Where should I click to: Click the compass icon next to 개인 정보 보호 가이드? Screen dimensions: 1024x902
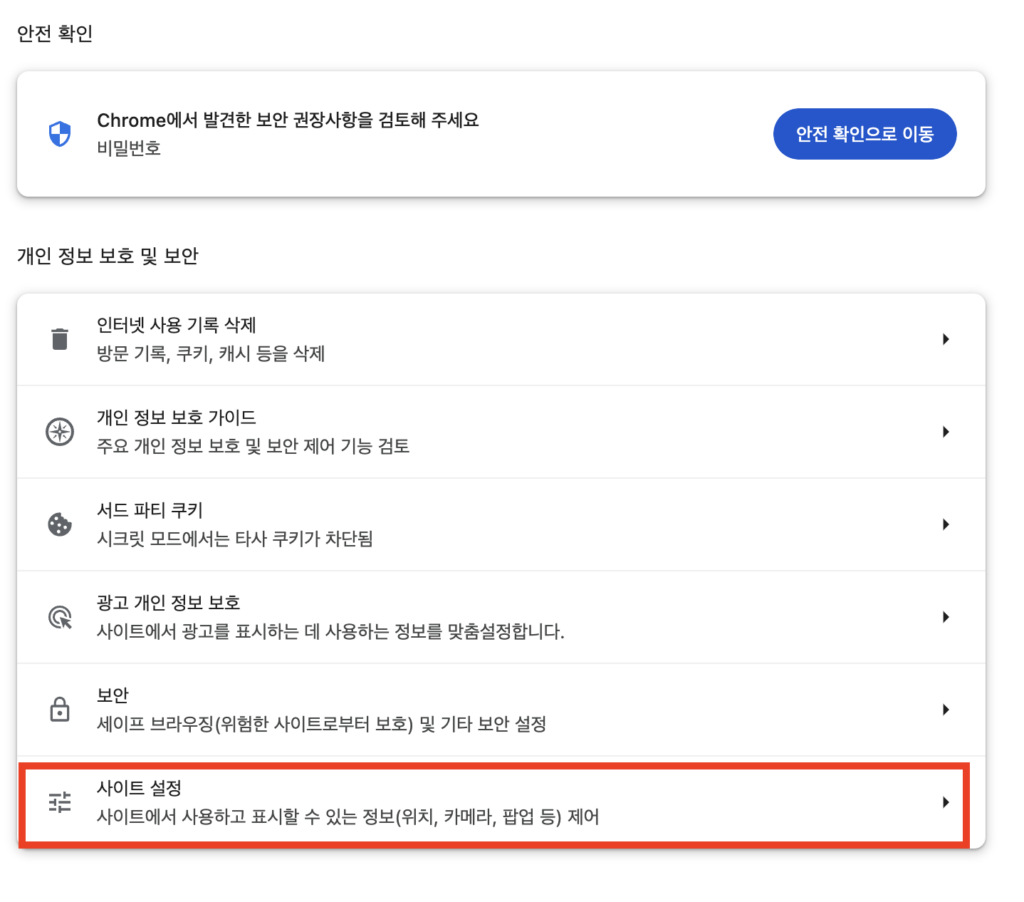click(61, 431)
